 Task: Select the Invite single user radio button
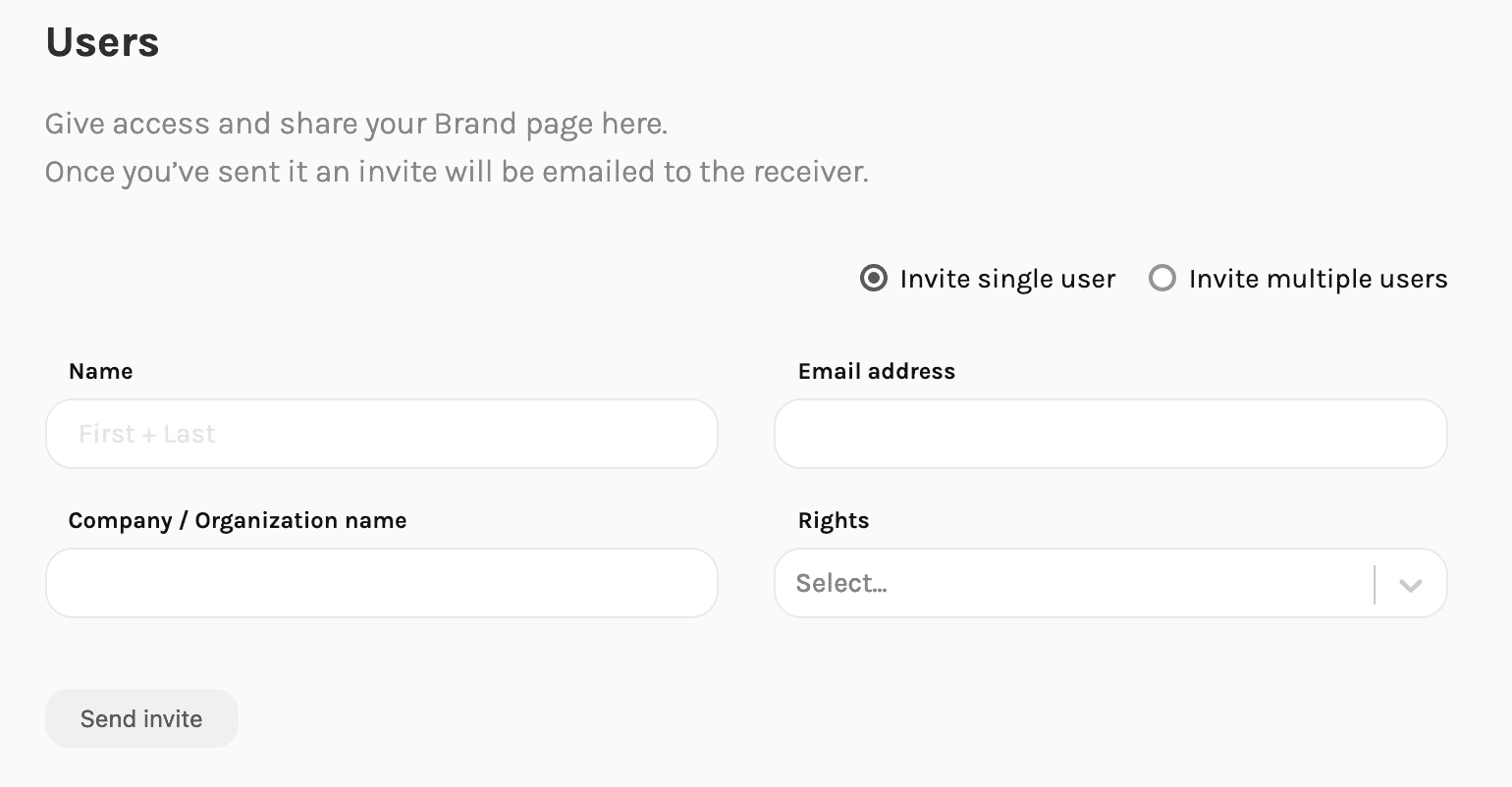point(873,279)
